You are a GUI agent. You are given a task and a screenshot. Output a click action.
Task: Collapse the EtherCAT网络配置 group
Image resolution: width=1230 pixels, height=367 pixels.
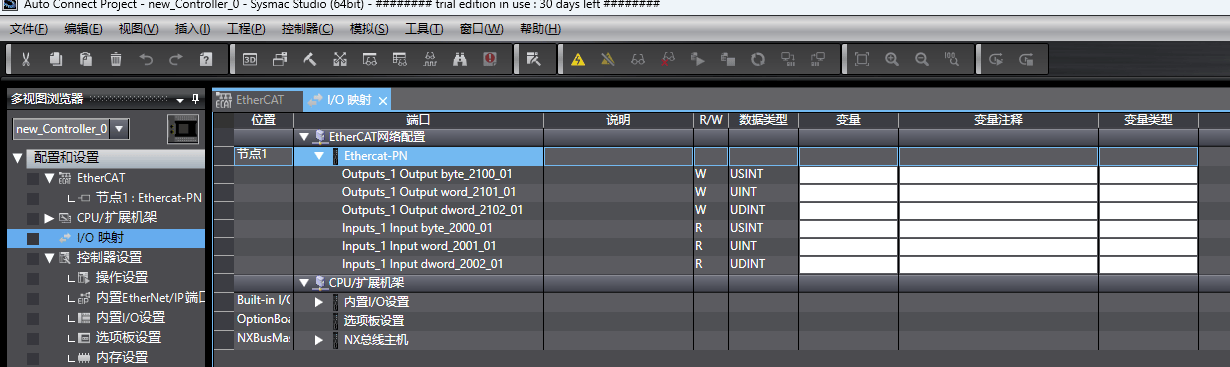304,136
